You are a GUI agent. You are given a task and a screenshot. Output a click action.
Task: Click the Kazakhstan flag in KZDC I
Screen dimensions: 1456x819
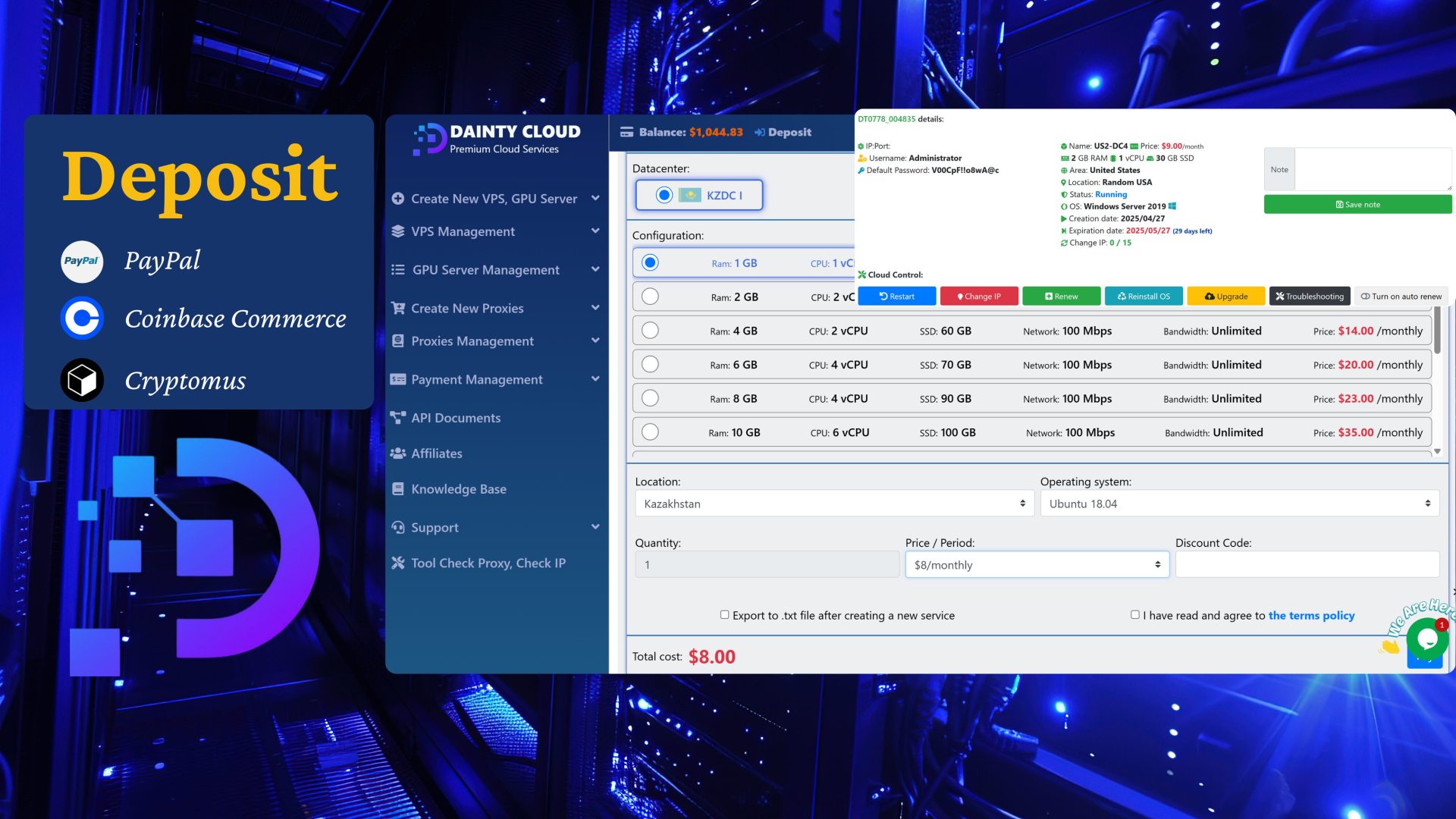pyautogui.click(x=690, y=196)
